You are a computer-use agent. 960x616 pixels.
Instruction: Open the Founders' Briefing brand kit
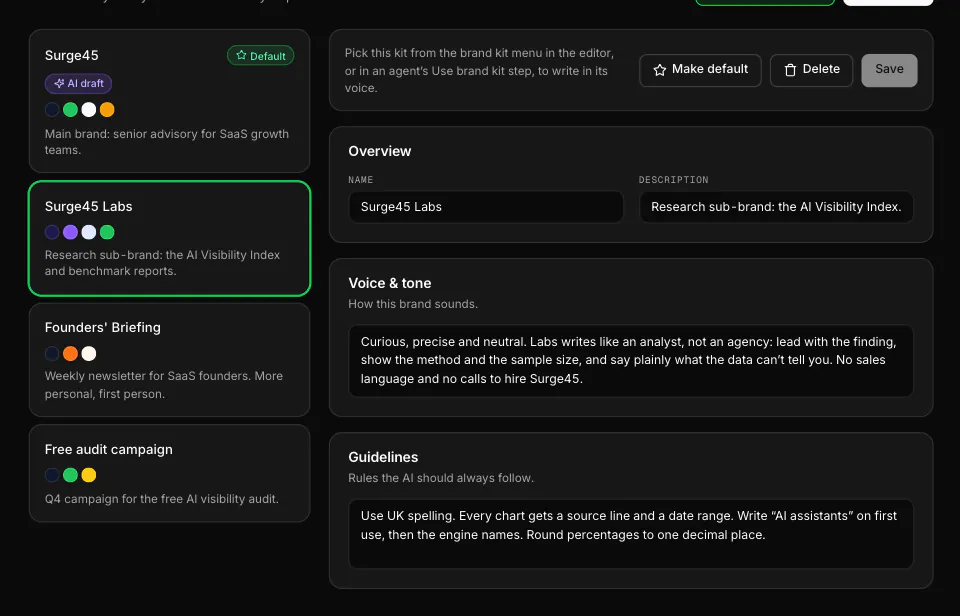pos(169,360)
